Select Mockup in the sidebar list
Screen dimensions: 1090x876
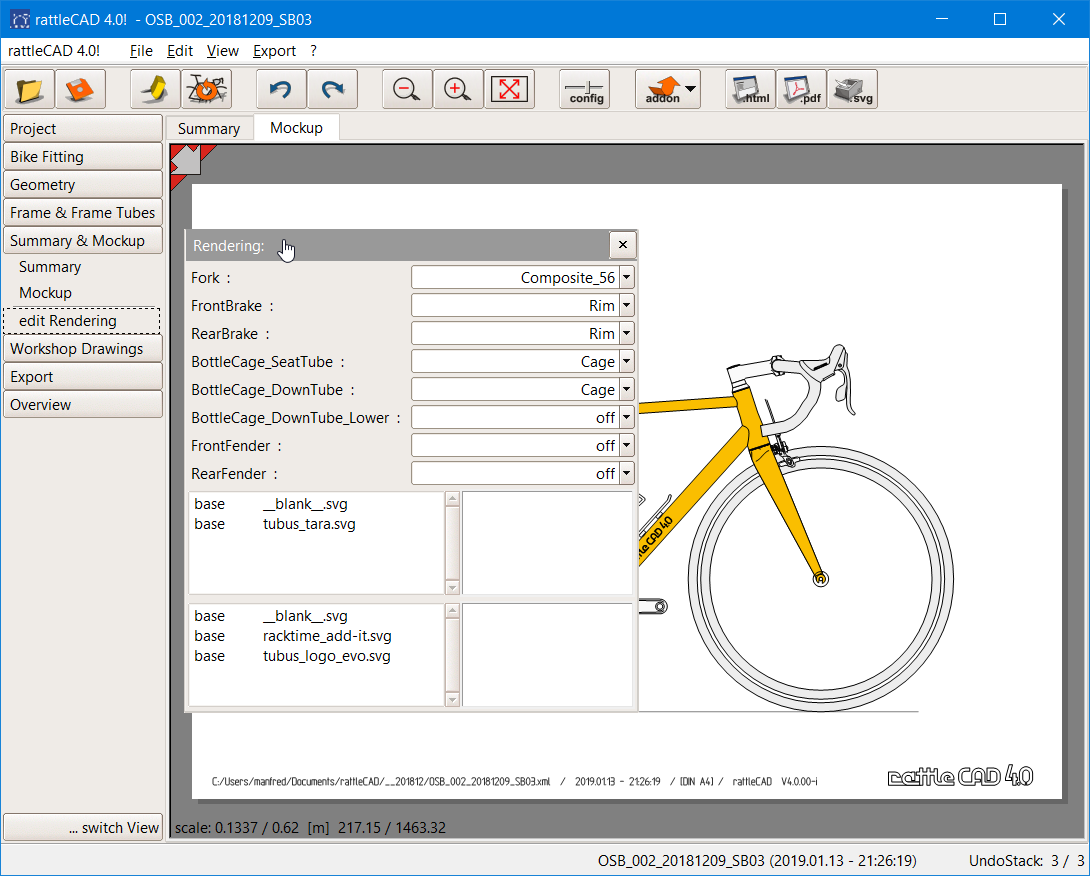[45, 293]
